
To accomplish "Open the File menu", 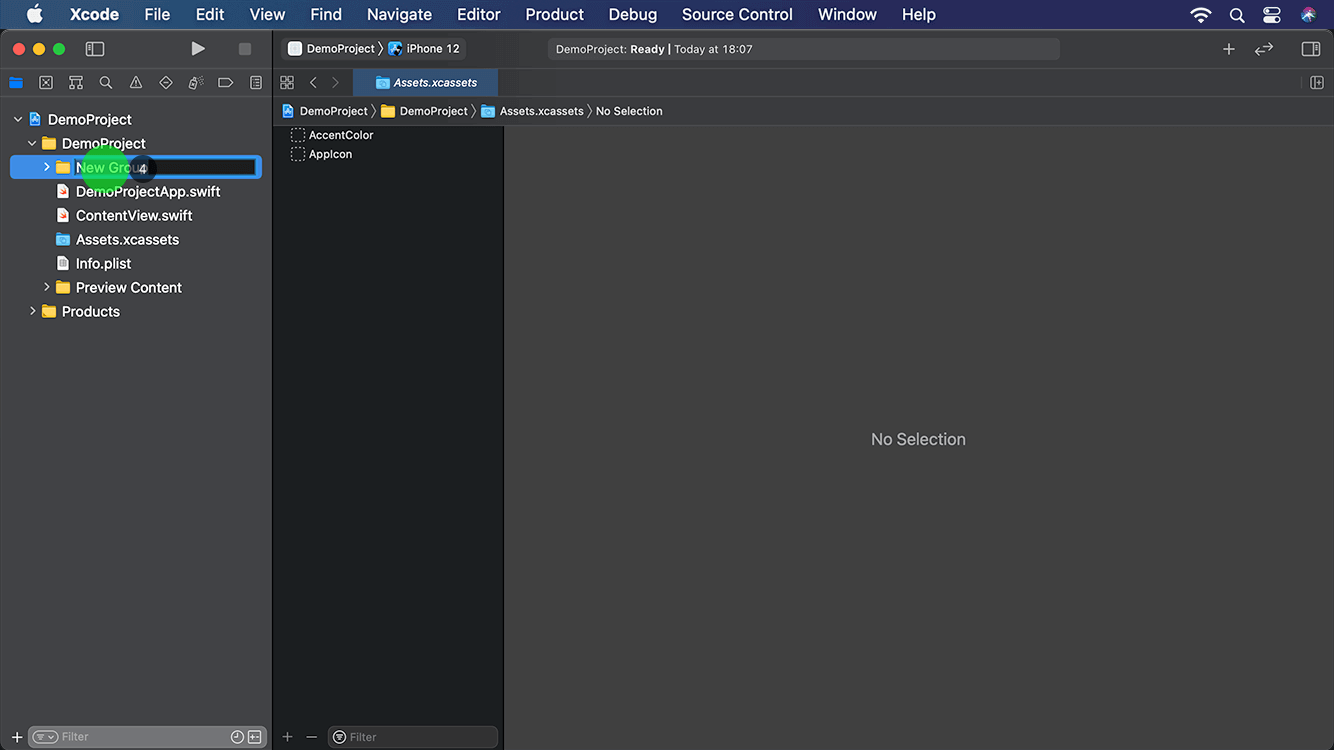I will 157,14.
